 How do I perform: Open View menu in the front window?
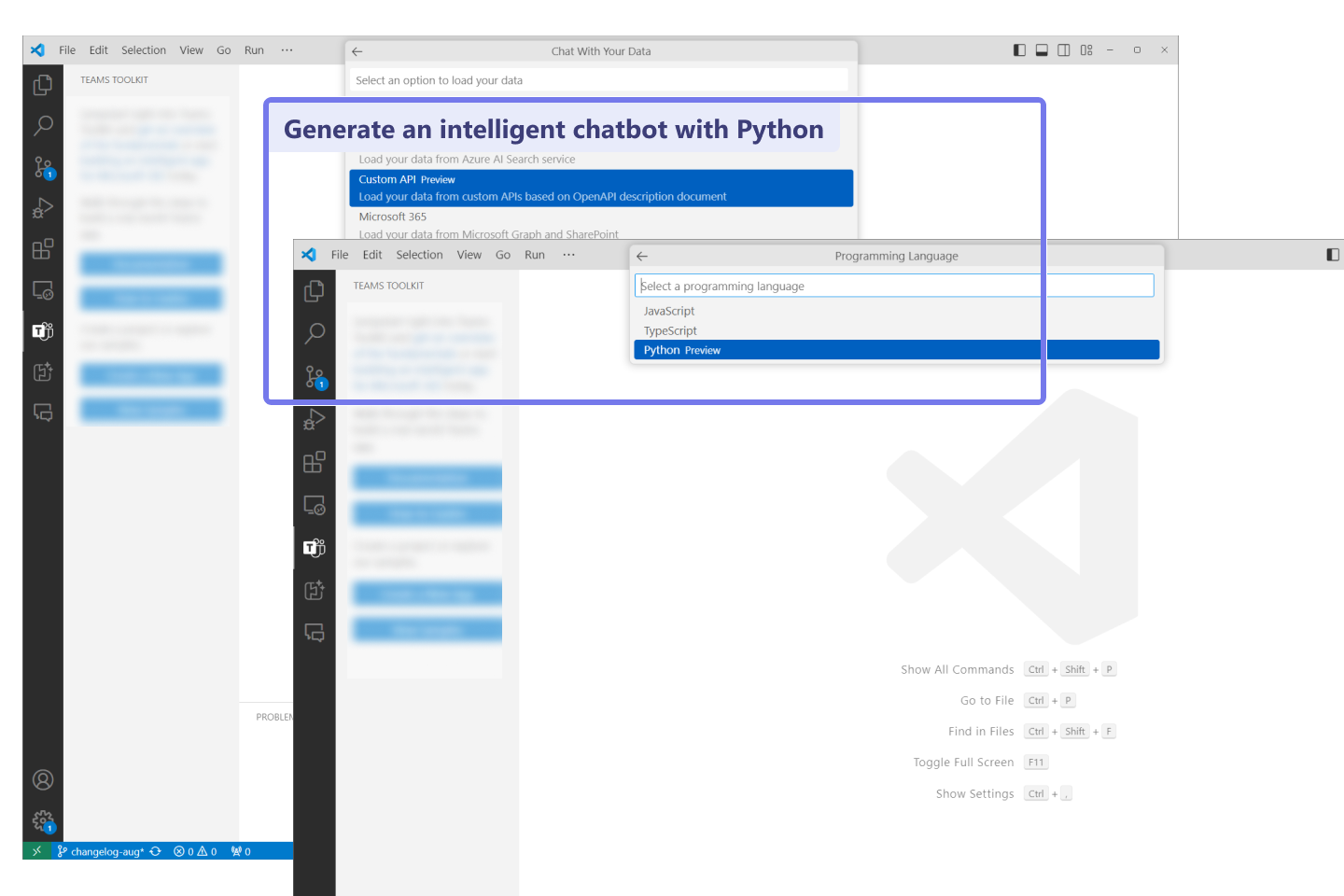469,255
